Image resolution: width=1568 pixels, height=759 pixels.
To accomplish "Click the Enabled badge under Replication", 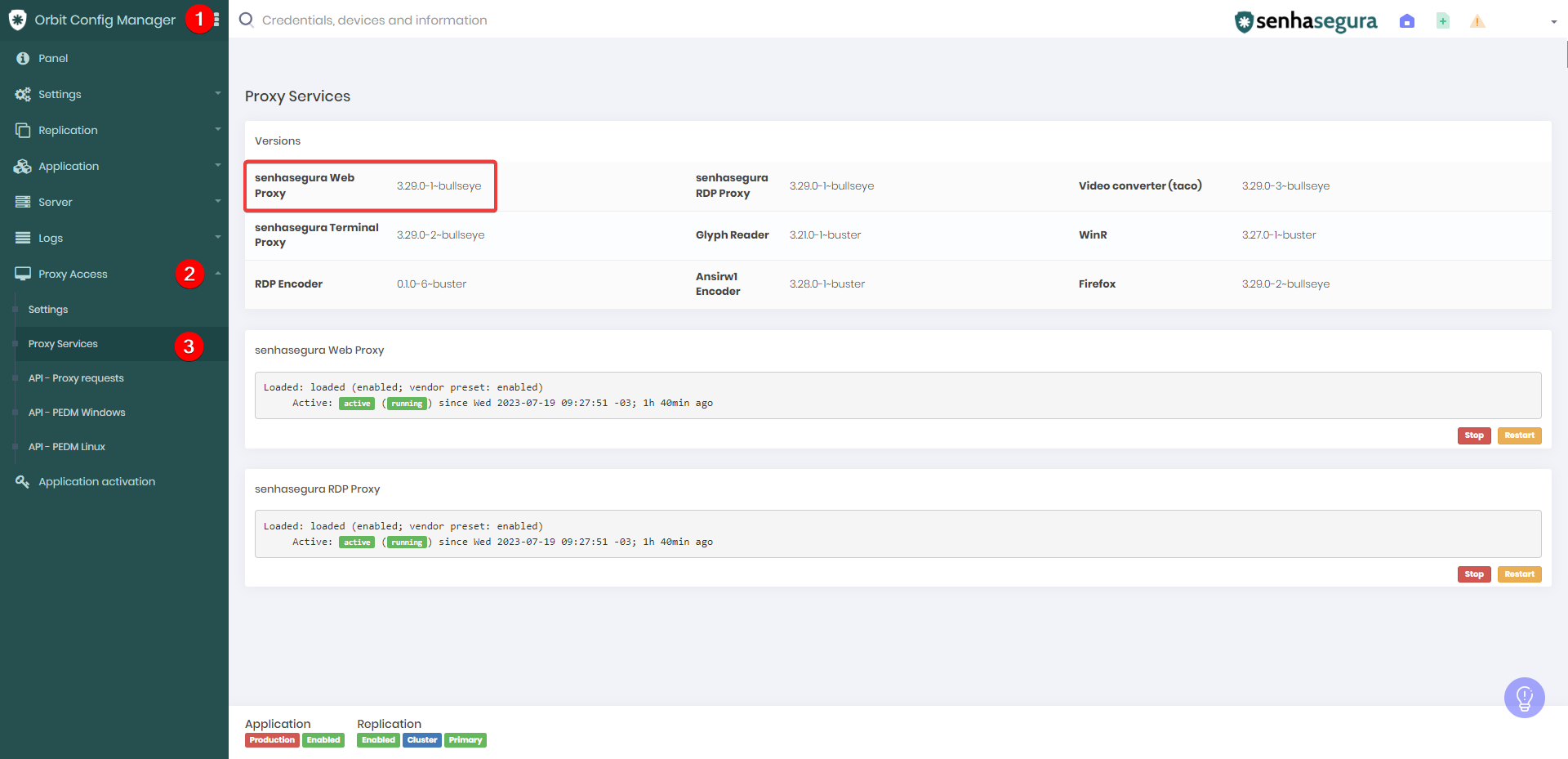I will click(378, 740).
